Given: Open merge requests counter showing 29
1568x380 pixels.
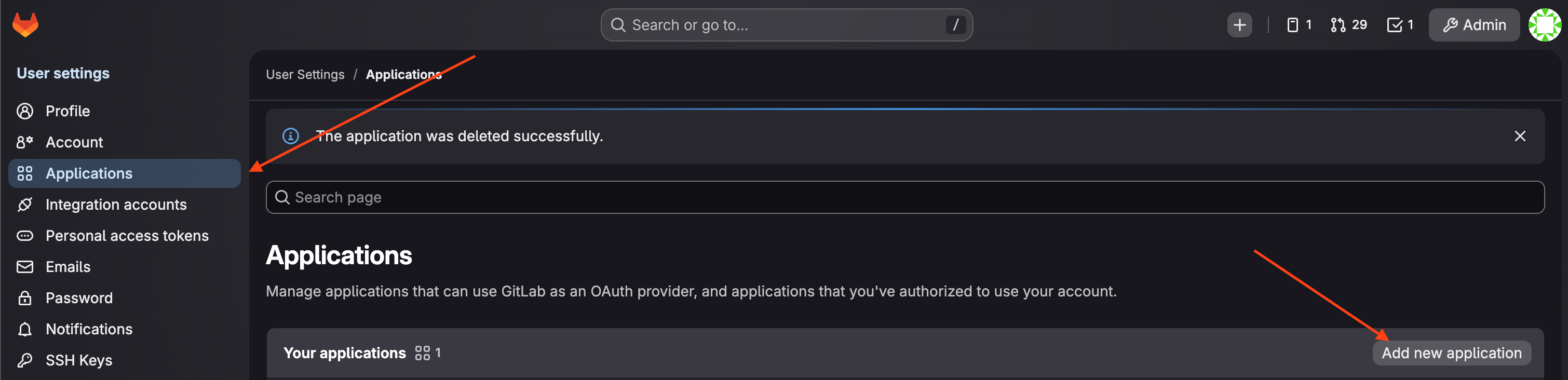Looking at the screenshot, I should click(x=1349, y=25).
